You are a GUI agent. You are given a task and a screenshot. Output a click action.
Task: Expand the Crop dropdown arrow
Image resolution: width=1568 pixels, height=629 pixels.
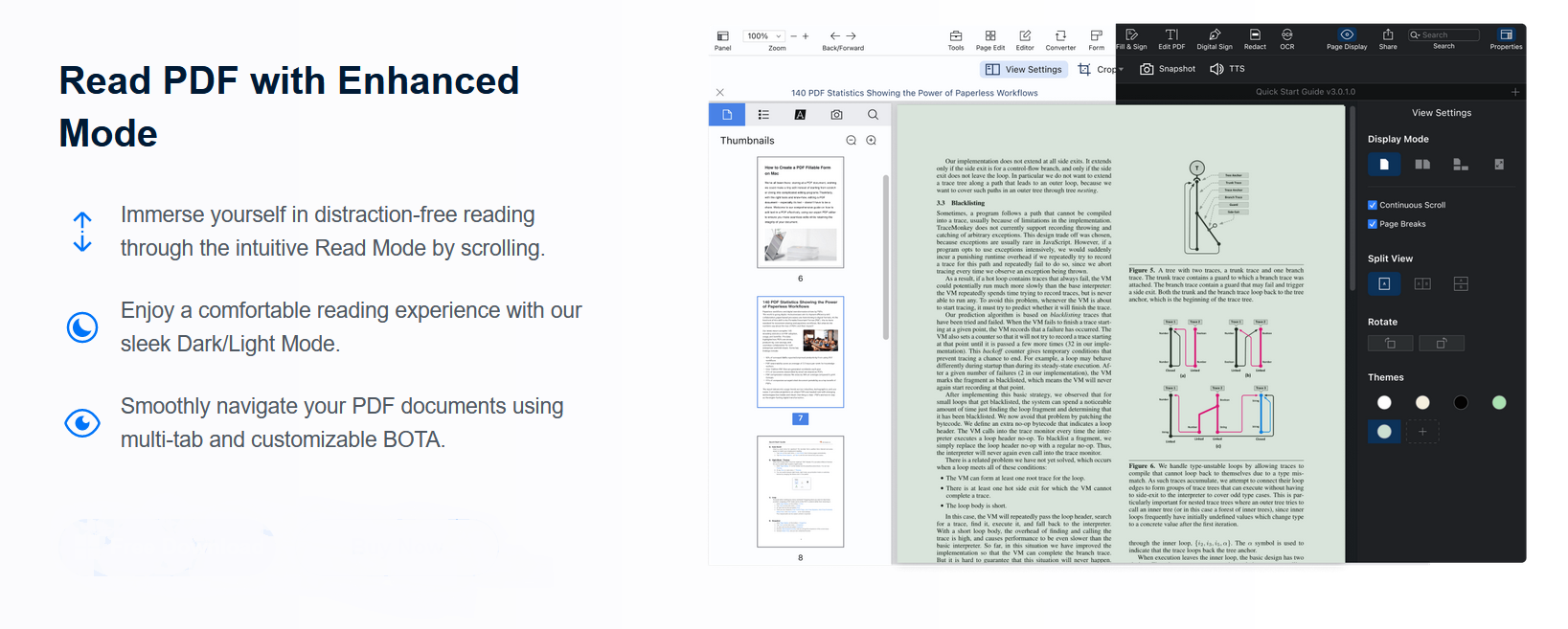(x=1121, y=70)
